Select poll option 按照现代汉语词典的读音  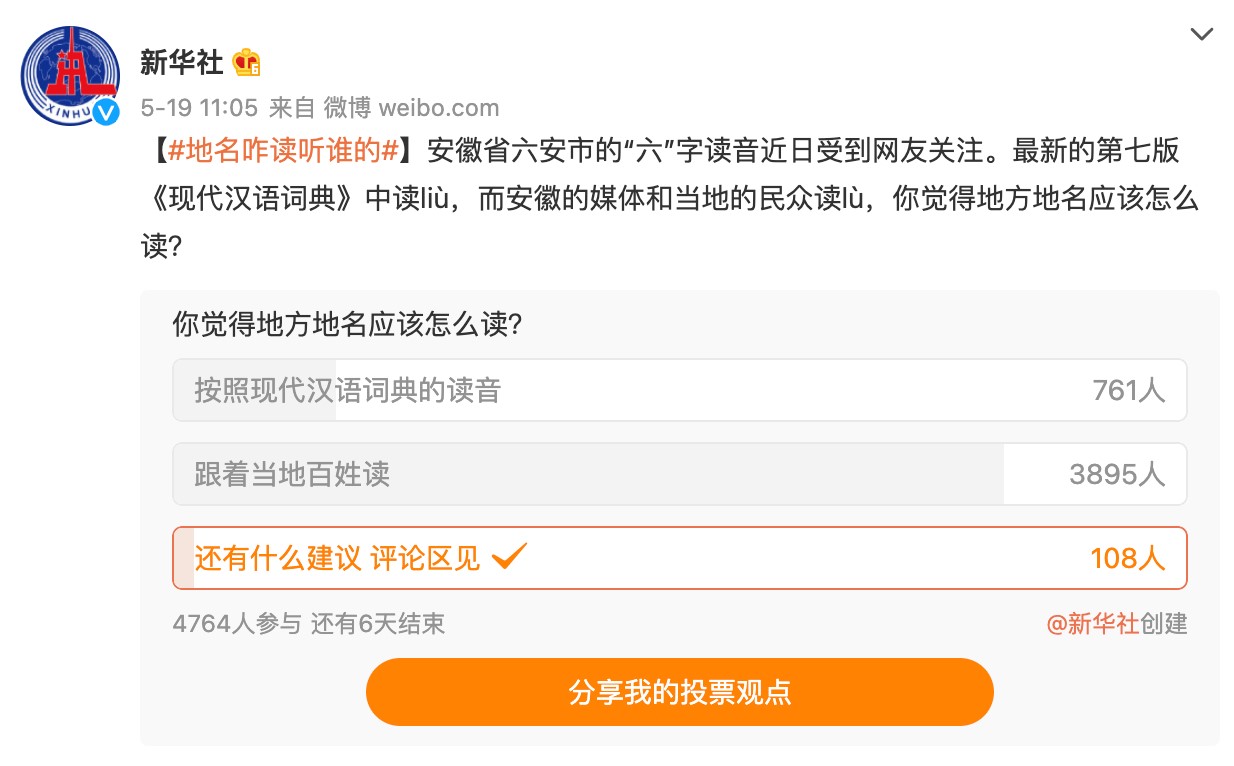coord(348,390)
